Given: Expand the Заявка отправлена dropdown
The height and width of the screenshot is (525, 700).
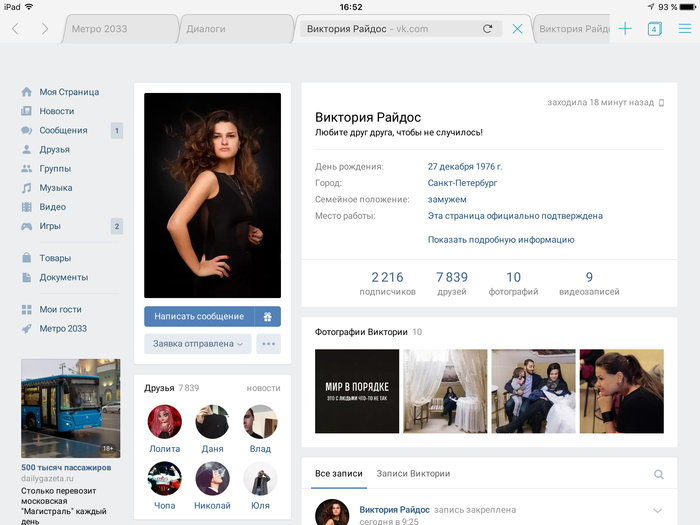Looking at the screenshot, I should 197,344.
